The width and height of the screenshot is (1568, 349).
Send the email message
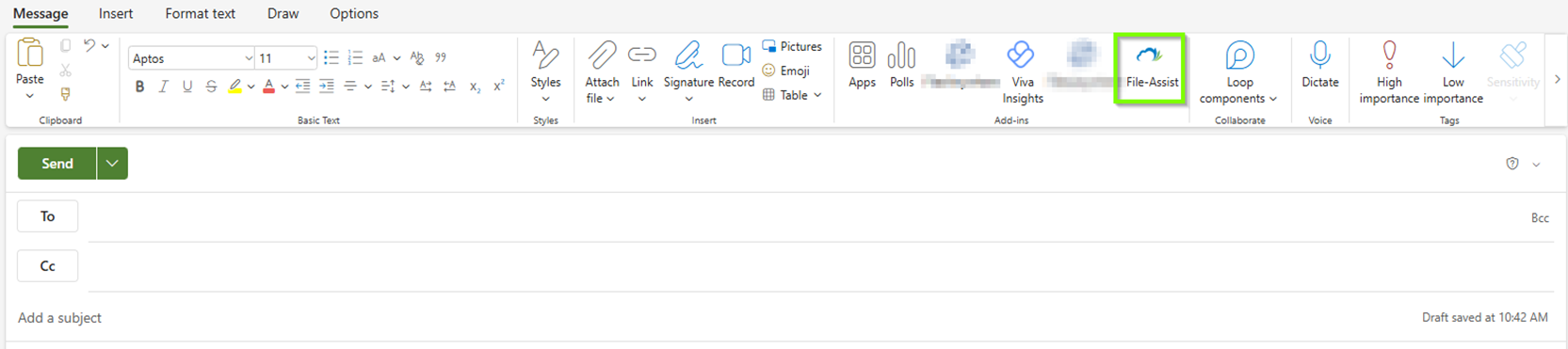pyautogui.click(x=57, y=164)
